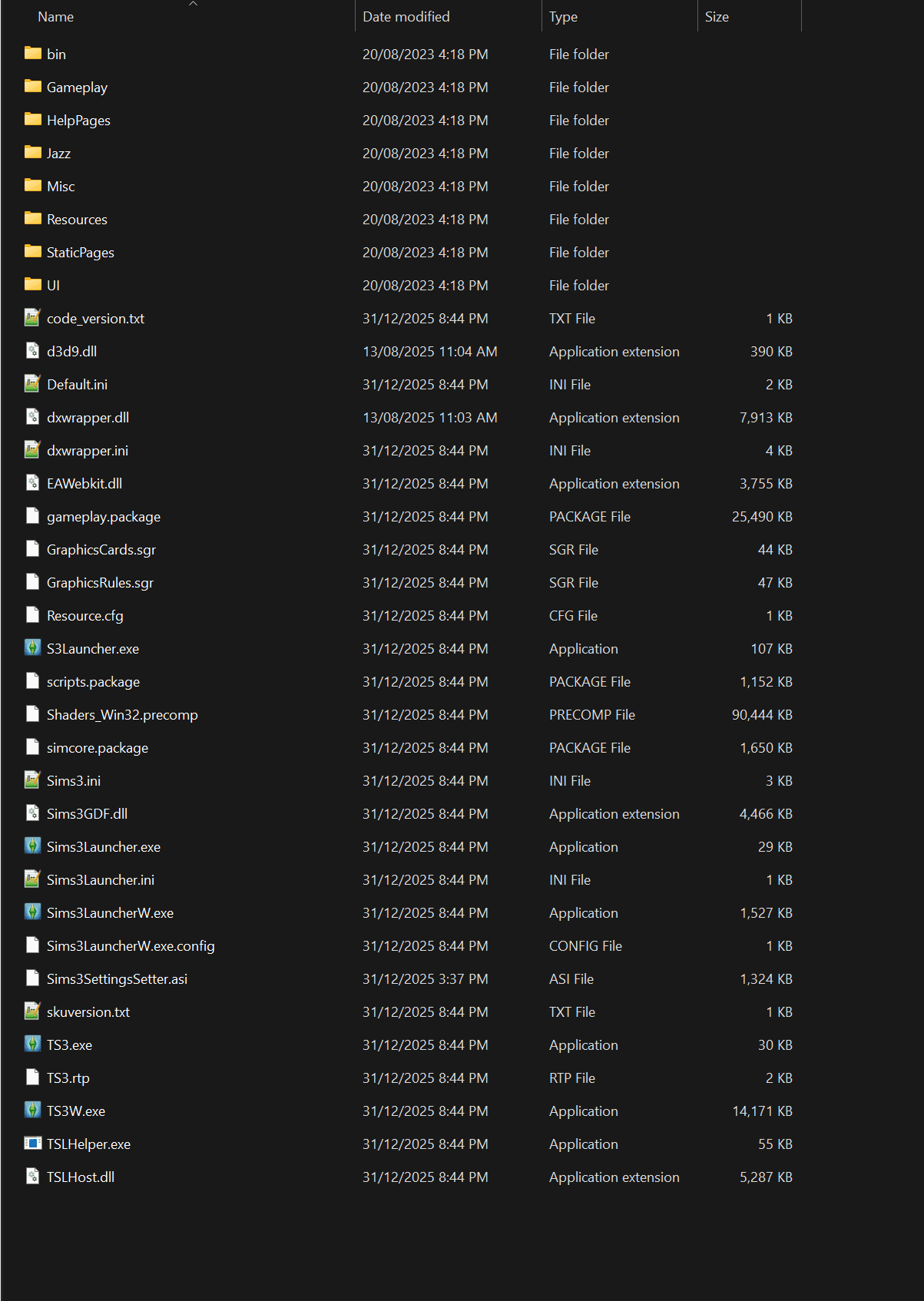Click the code_version.txt file icon
Image resolution: width=924 pixels, height=1301 pixels.
32,317
